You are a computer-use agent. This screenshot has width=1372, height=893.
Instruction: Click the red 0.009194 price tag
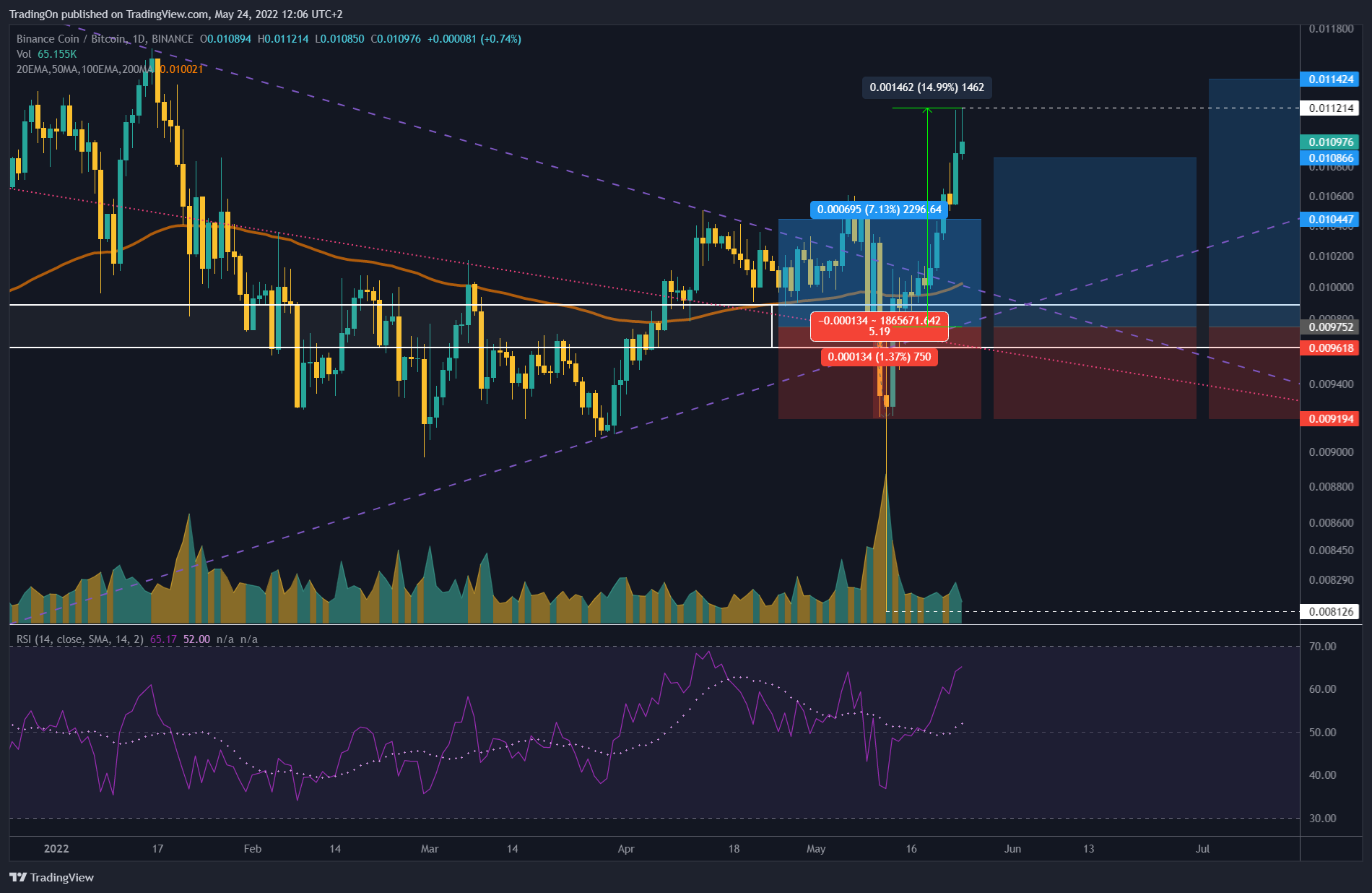pyautogui.click(x=1331, y=419)
